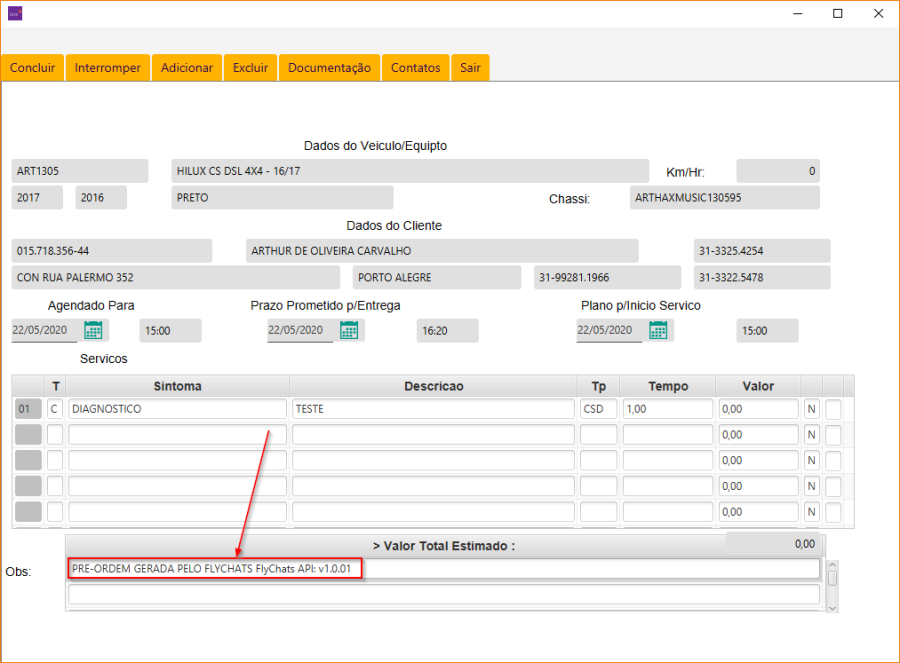Click Plano p/Inicio Servico time 15:00
Screen dimensions: 900x663
click(x=767, y=331)
